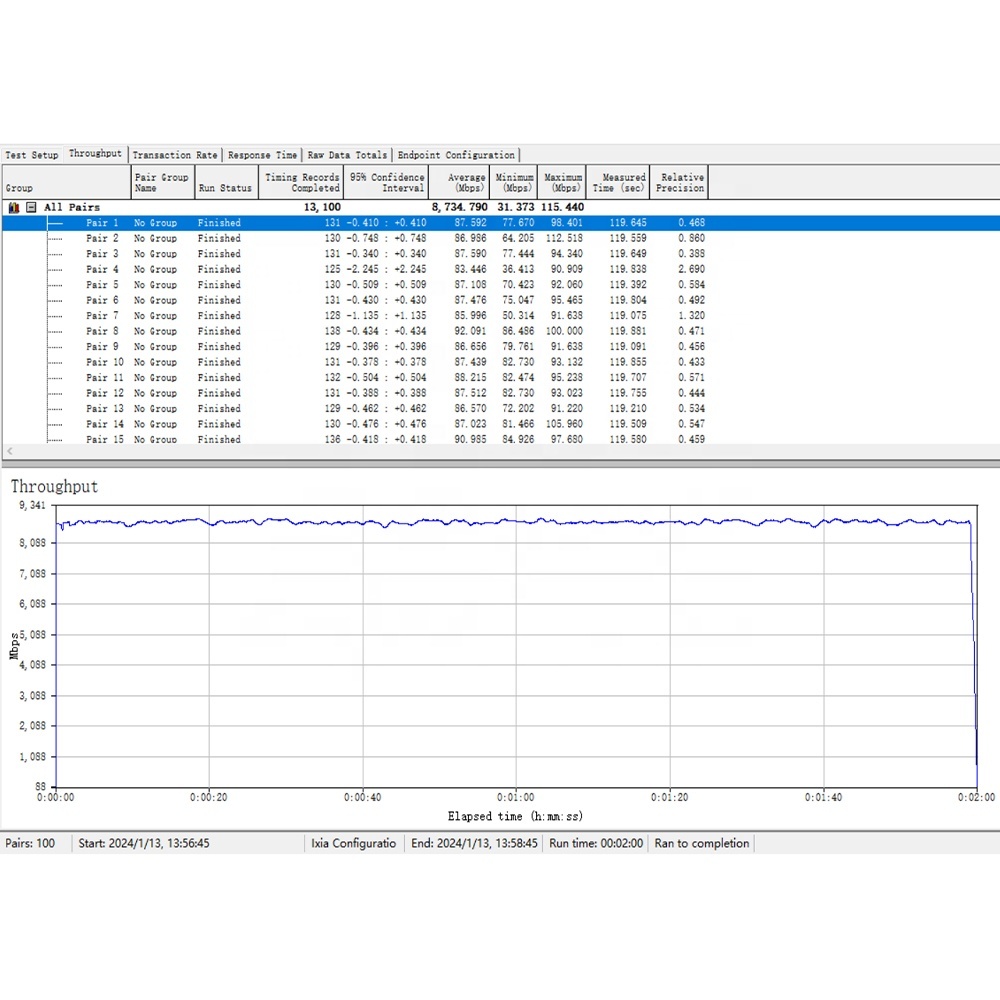Click the Start time status entry
The image size is (1000, 1000).
click(143, 843)
